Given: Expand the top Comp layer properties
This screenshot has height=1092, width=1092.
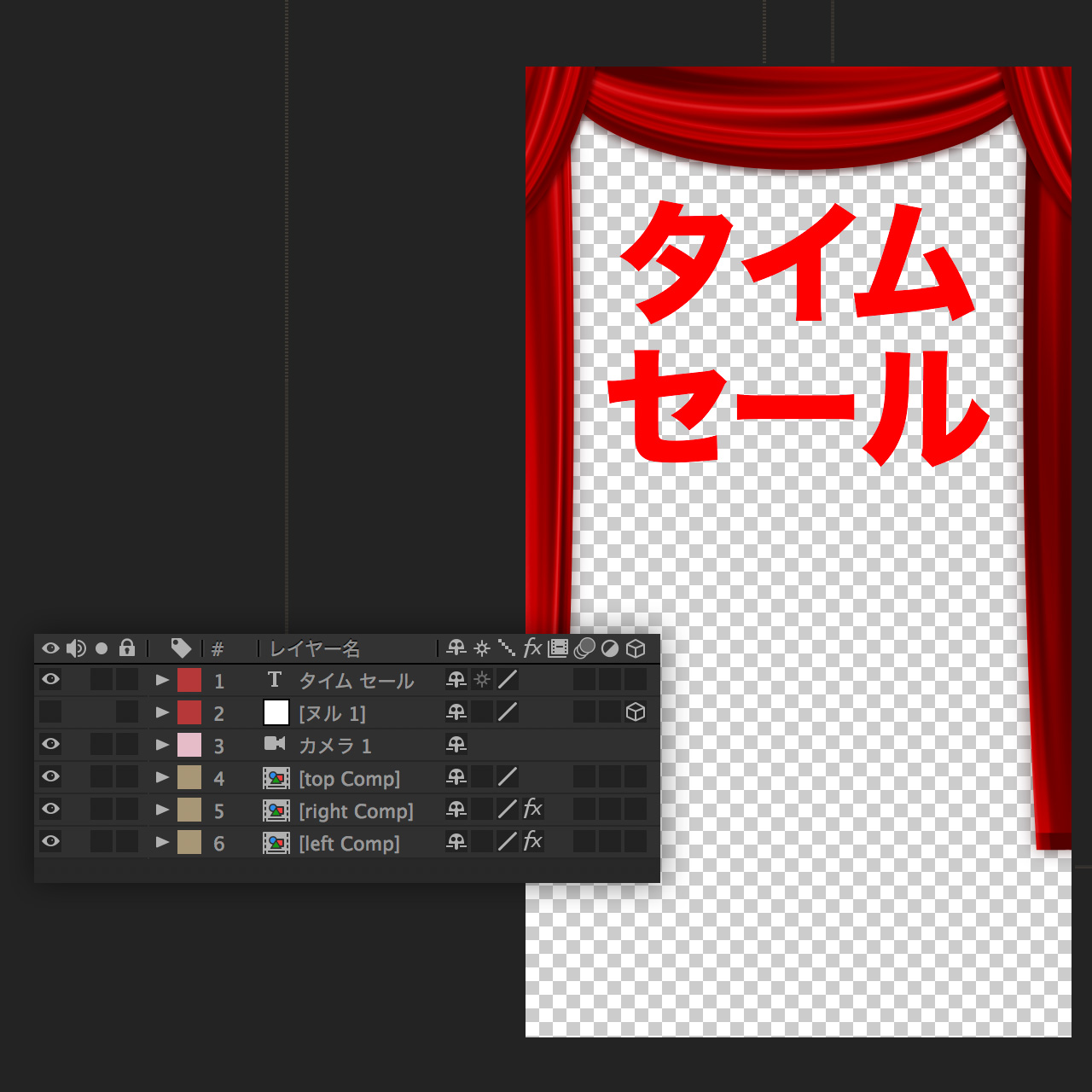Looking at the screenshot, I should [x=162, y=777].
